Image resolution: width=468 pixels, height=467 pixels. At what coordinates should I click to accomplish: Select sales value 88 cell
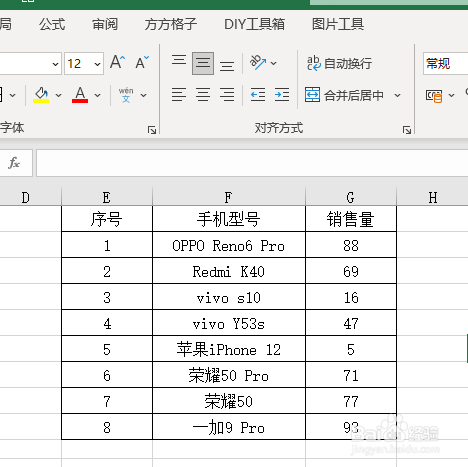(x=351, y=245)
